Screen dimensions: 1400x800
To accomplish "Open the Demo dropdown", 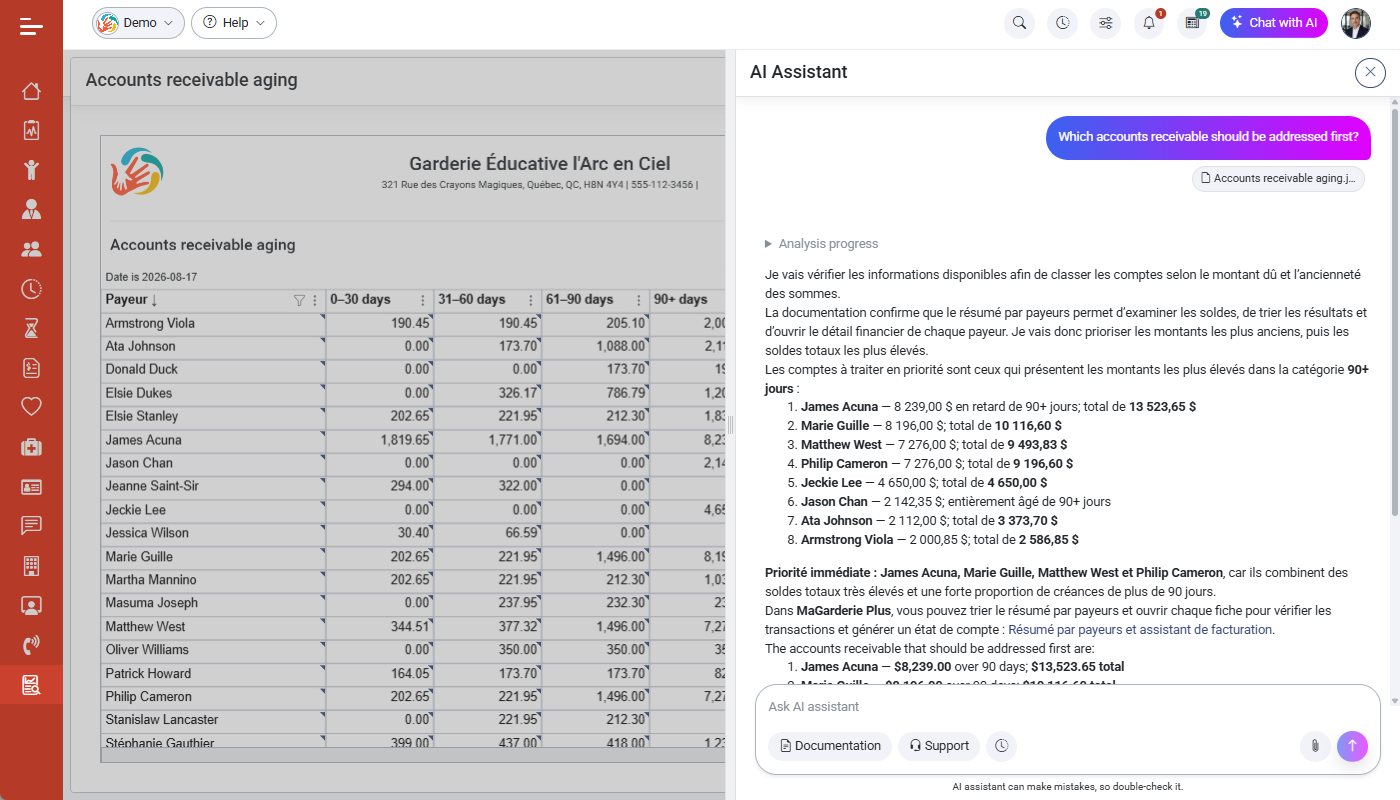I will (x=138, y=23).
